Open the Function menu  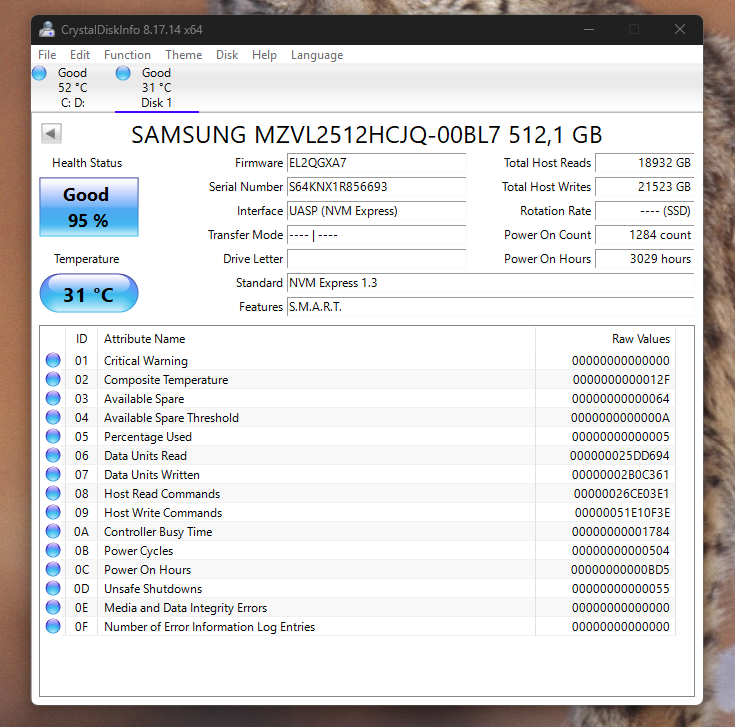click(127, 55)
